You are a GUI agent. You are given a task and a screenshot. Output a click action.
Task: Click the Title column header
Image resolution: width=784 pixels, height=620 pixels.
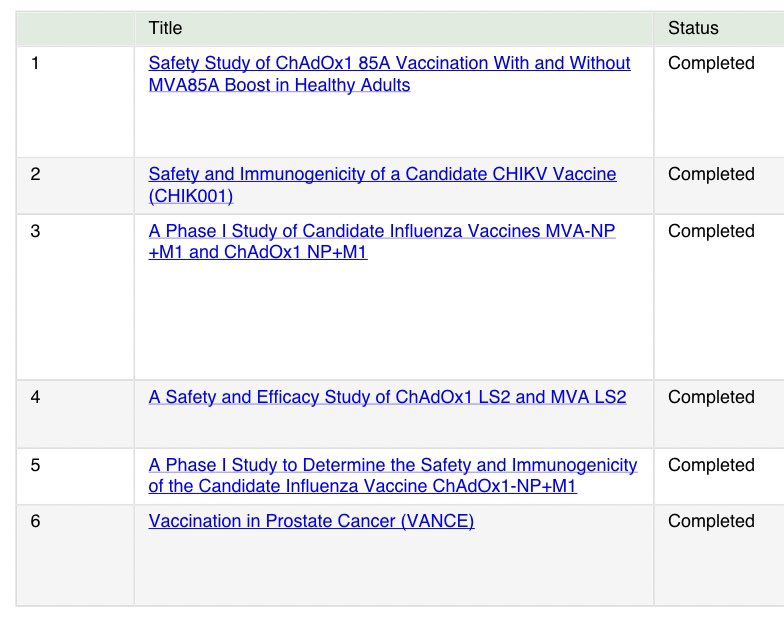tap(165, 28)
